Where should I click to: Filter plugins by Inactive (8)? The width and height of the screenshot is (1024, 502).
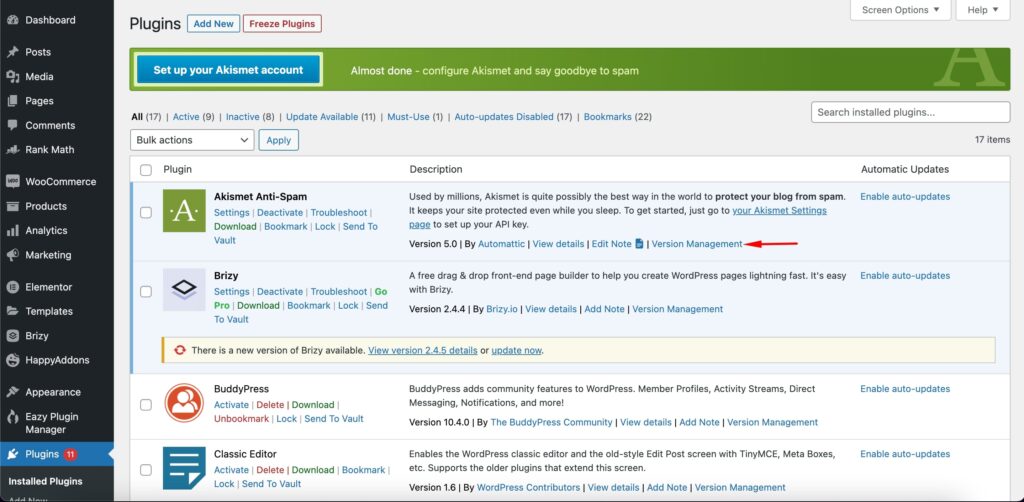point(250,117)
